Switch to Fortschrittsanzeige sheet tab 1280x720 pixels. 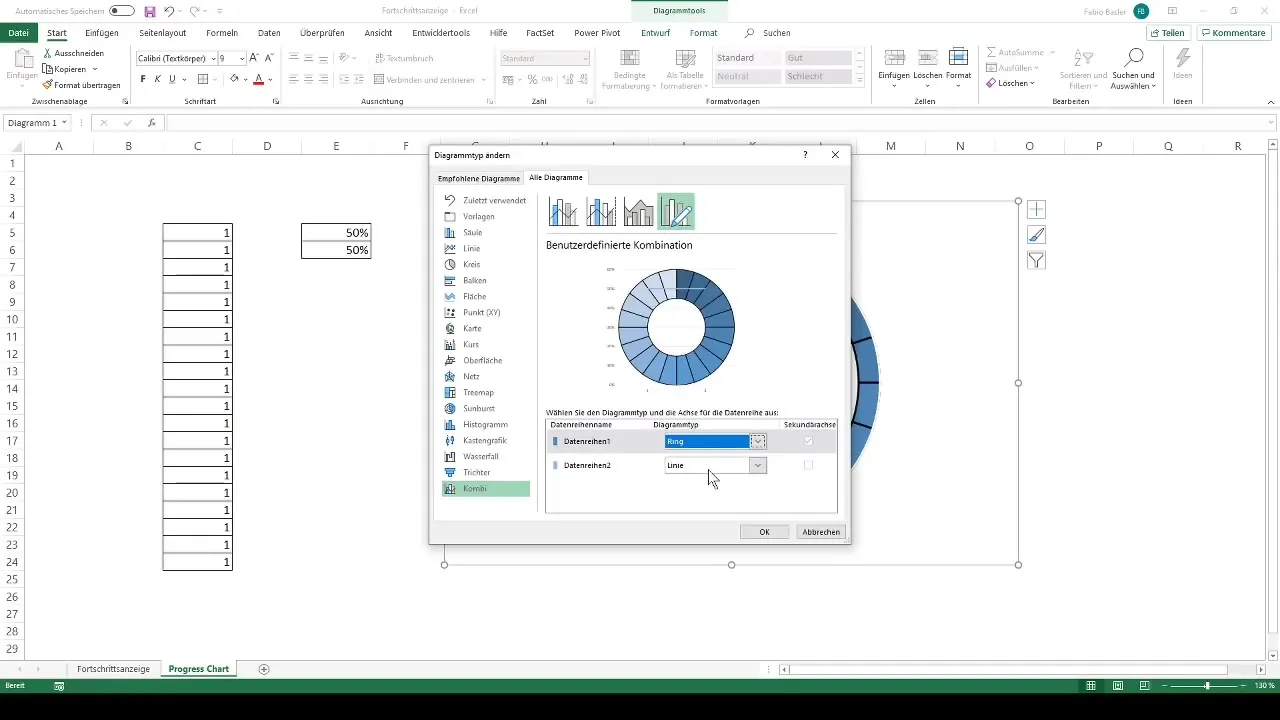113,669
